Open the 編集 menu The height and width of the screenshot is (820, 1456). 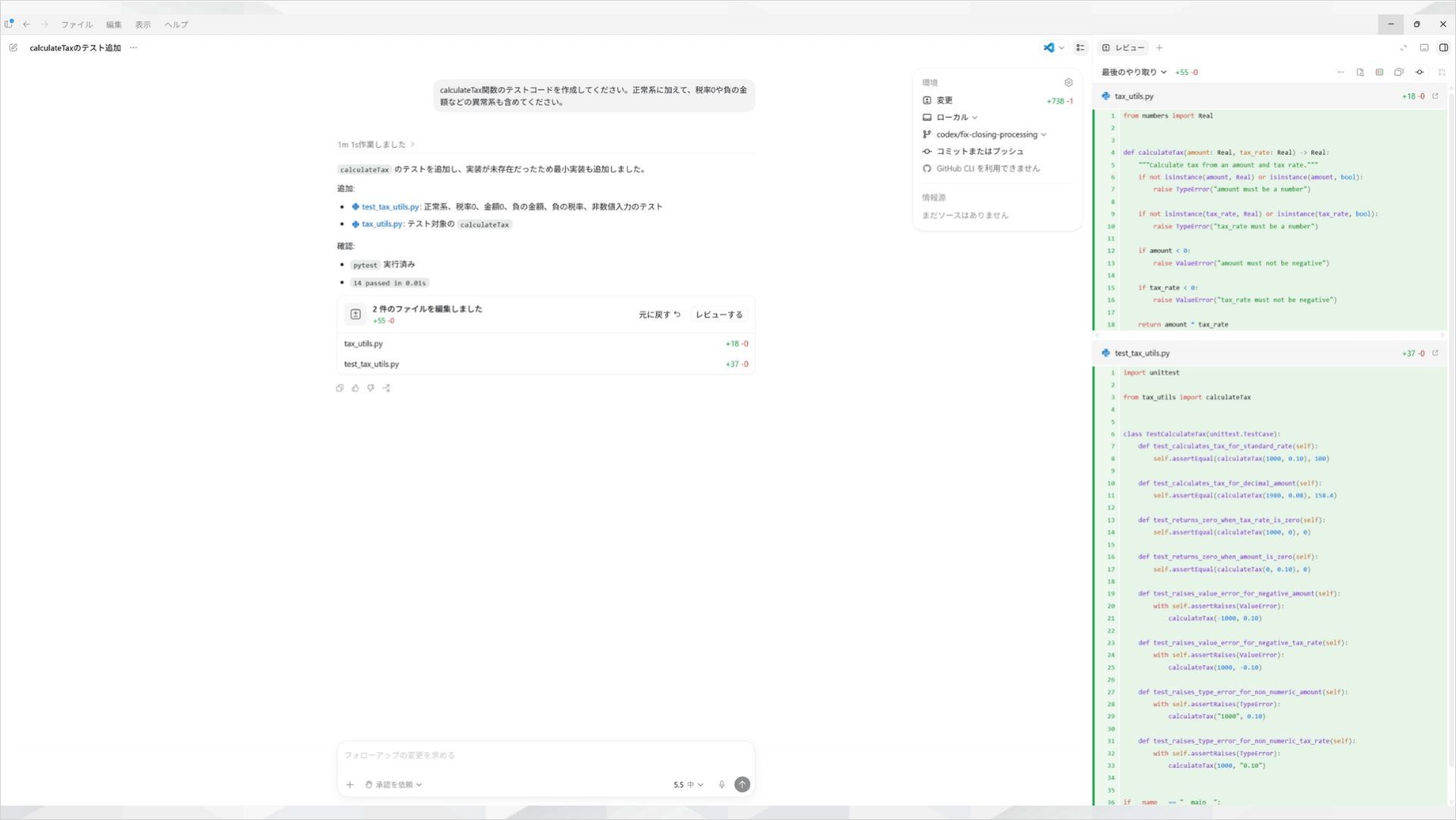[114, 24]
